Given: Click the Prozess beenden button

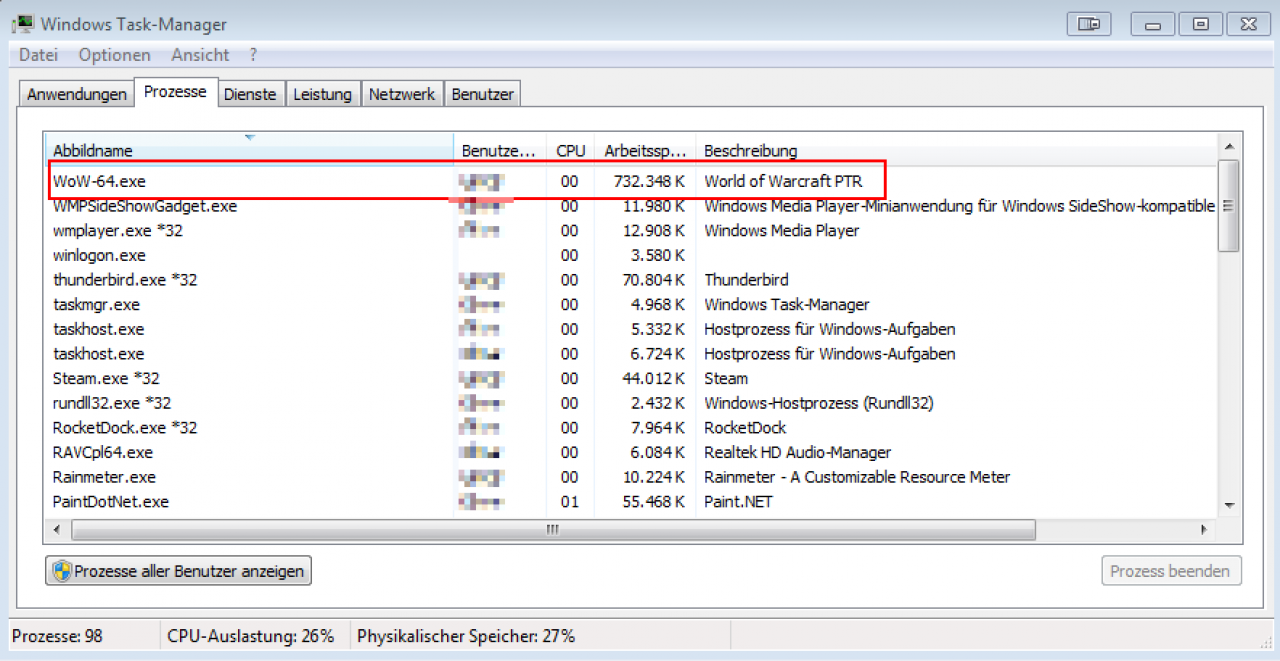Looking at the screenshot, I should 1171,571.
